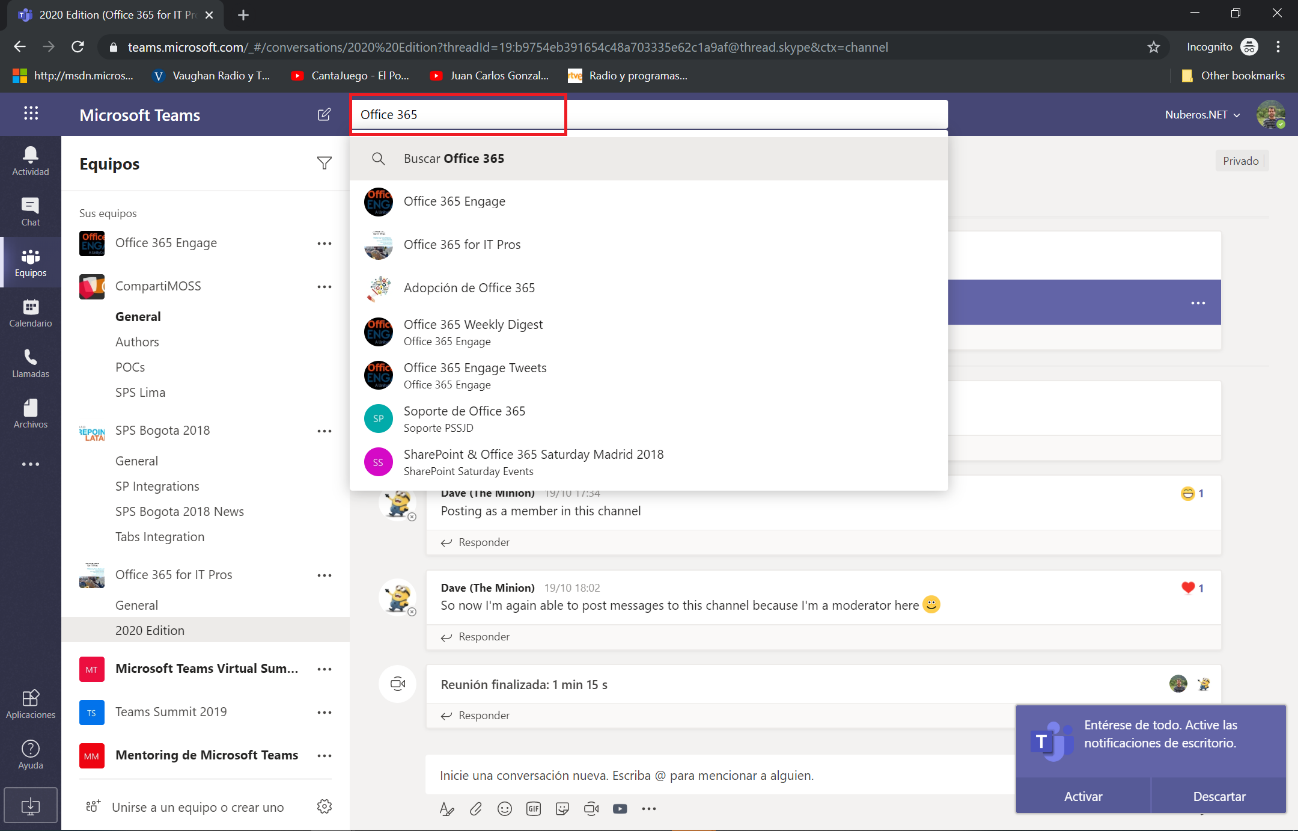Image resolution: width=1298 pixels, height=831 pixels.
Task: Attach a file to the new message
Action: (475, 809)
